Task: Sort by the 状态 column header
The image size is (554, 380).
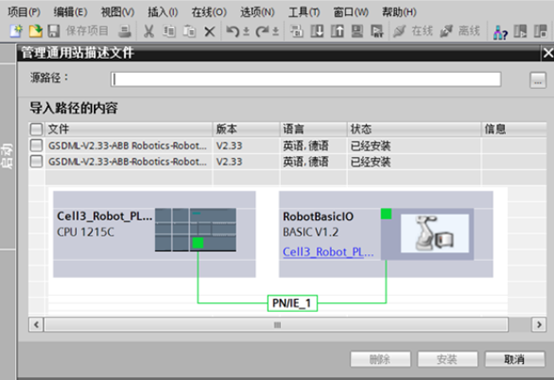Action: [414, 129]
